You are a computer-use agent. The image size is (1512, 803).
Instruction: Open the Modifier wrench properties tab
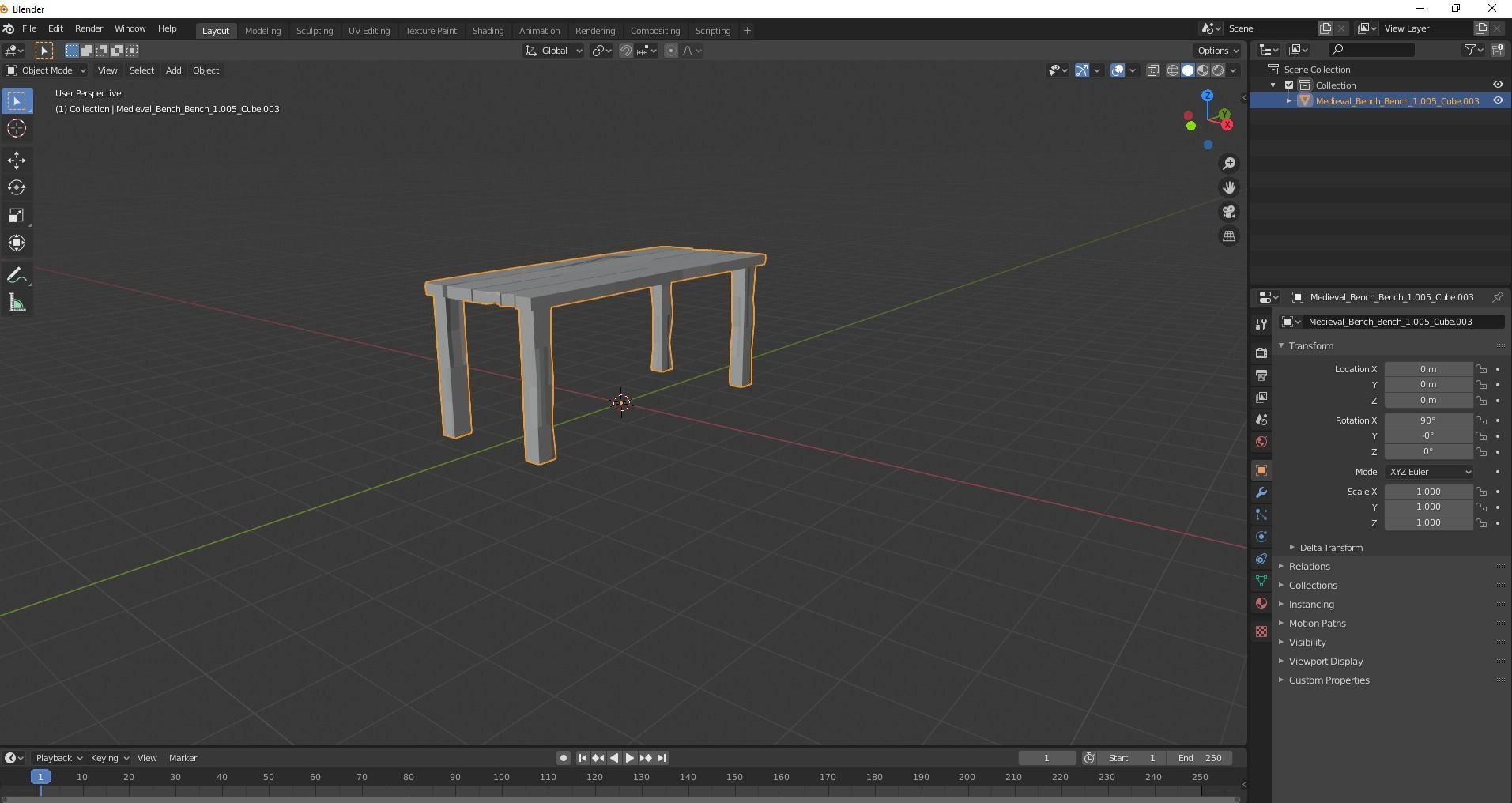pos(1261,492)
